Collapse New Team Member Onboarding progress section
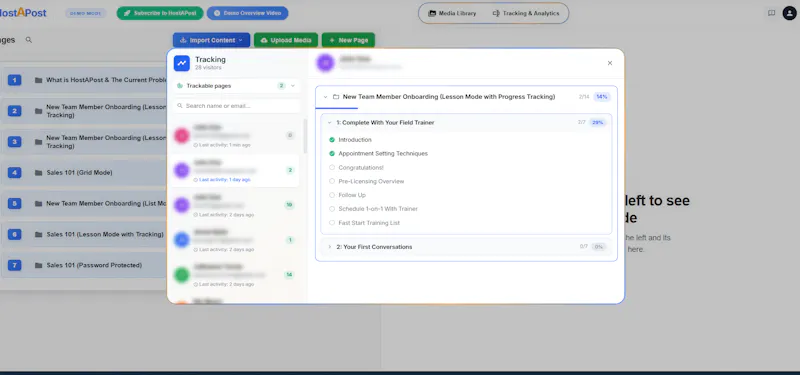This screenshot has width=800, height=375. coord(326,96)
